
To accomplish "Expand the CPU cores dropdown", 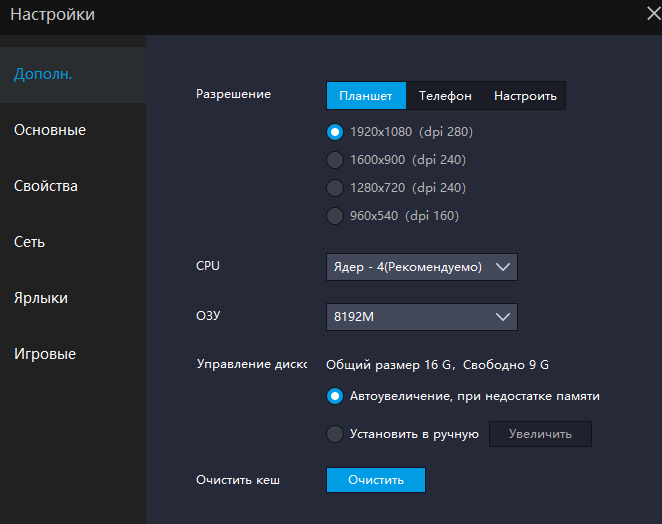I will (x=421, y=267).
